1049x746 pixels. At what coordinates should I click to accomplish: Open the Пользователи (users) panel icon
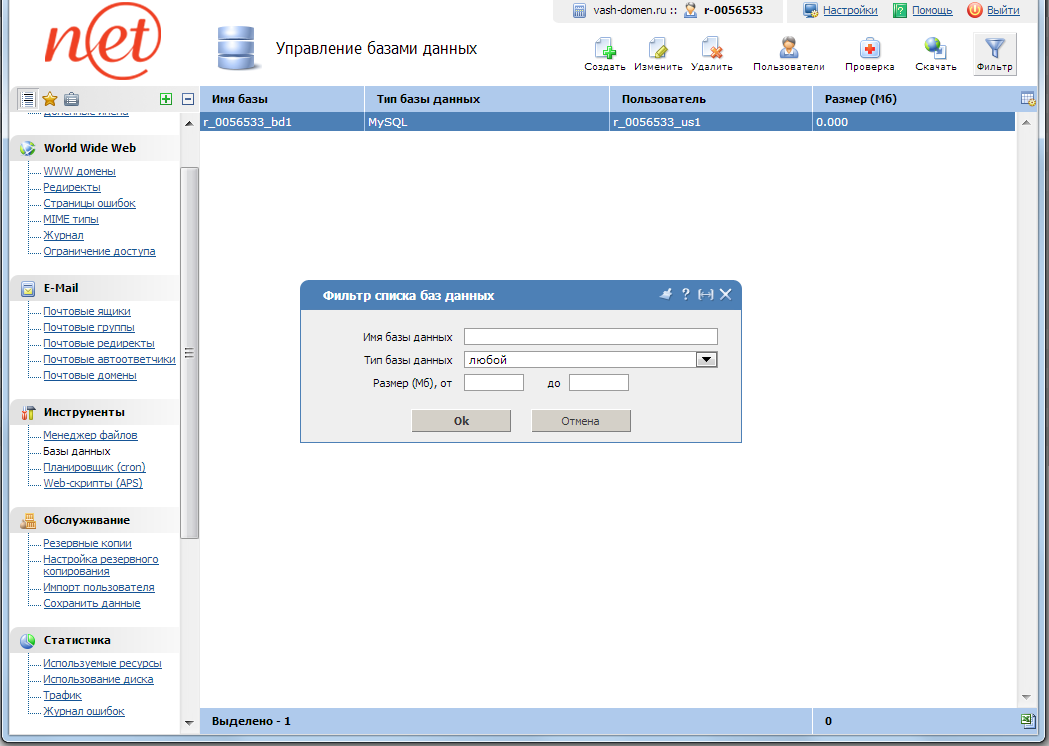[x=788, y=48]
